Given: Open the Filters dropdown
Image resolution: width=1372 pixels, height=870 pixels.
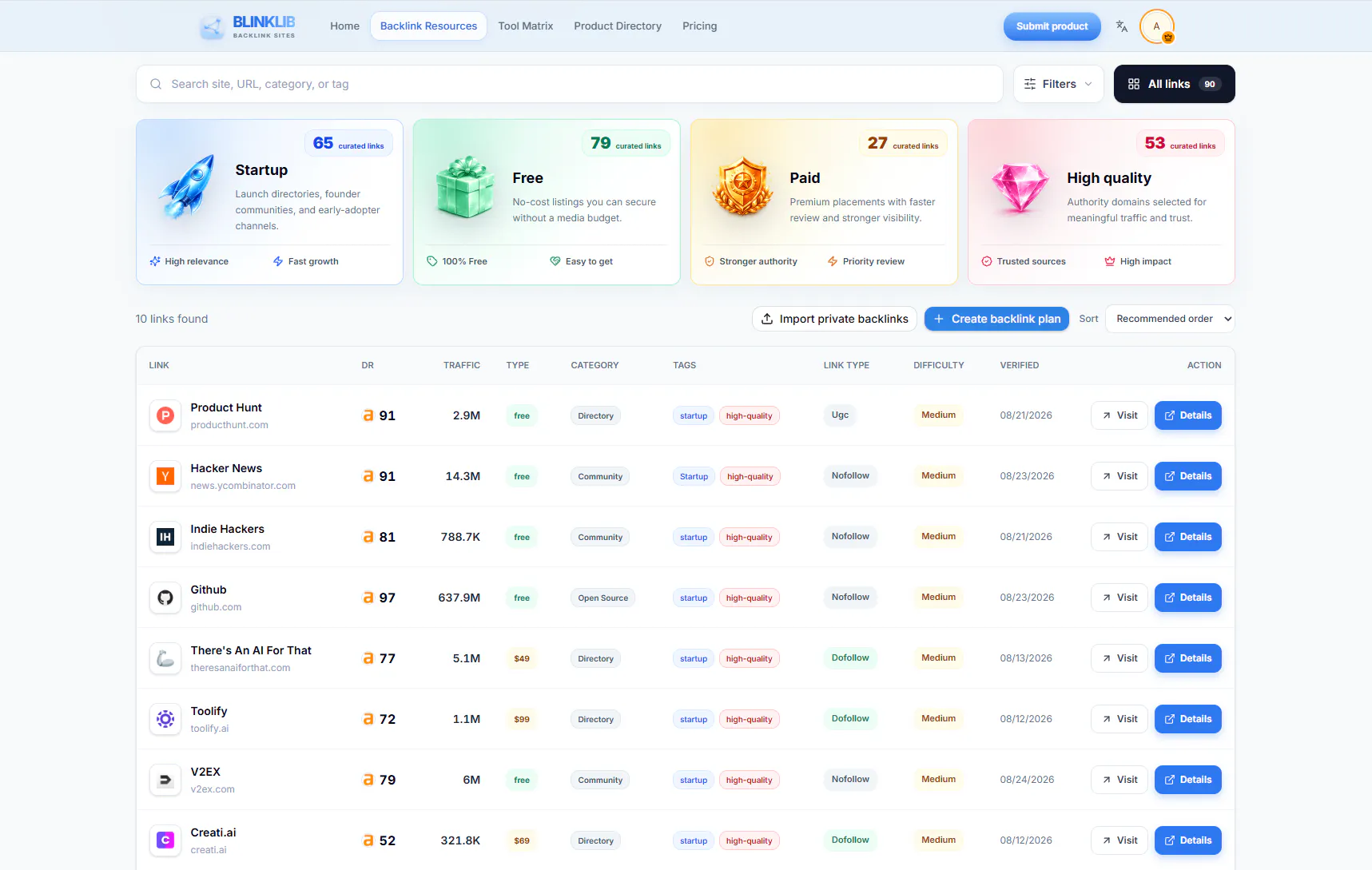Looking at the screenshot, I should point(1059,84).
